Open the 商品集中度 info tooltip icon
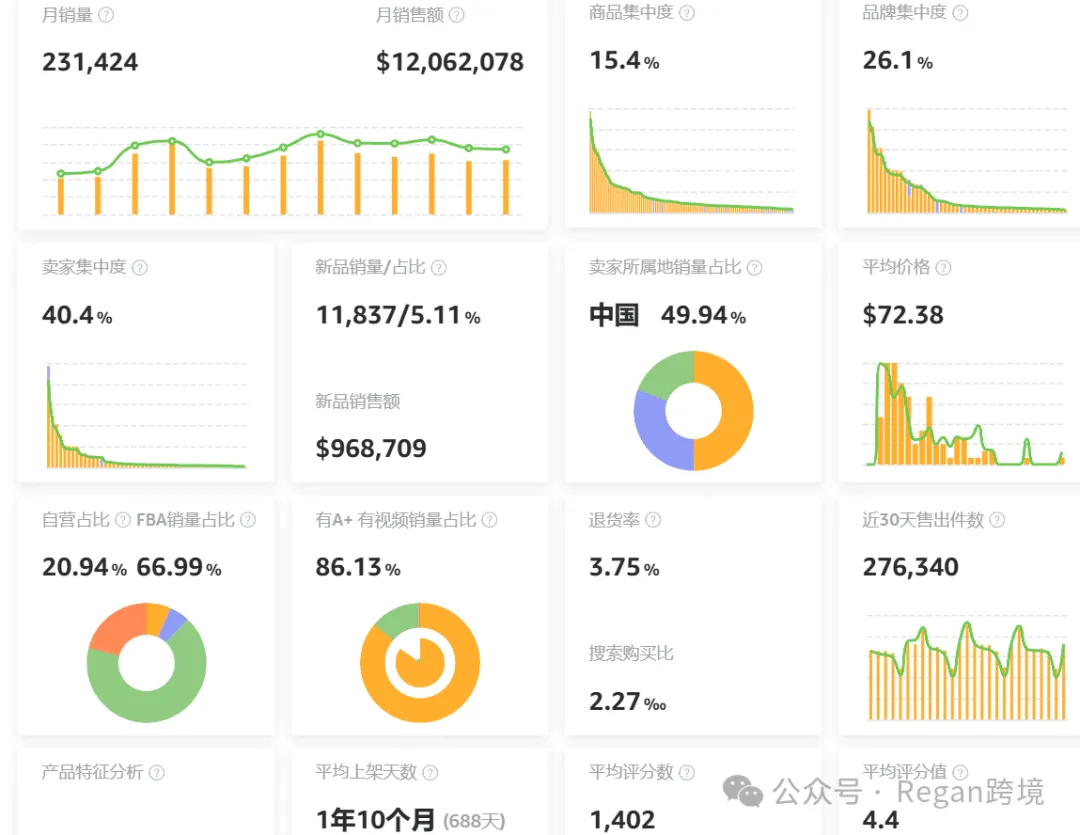 click(x=687, y=13)
